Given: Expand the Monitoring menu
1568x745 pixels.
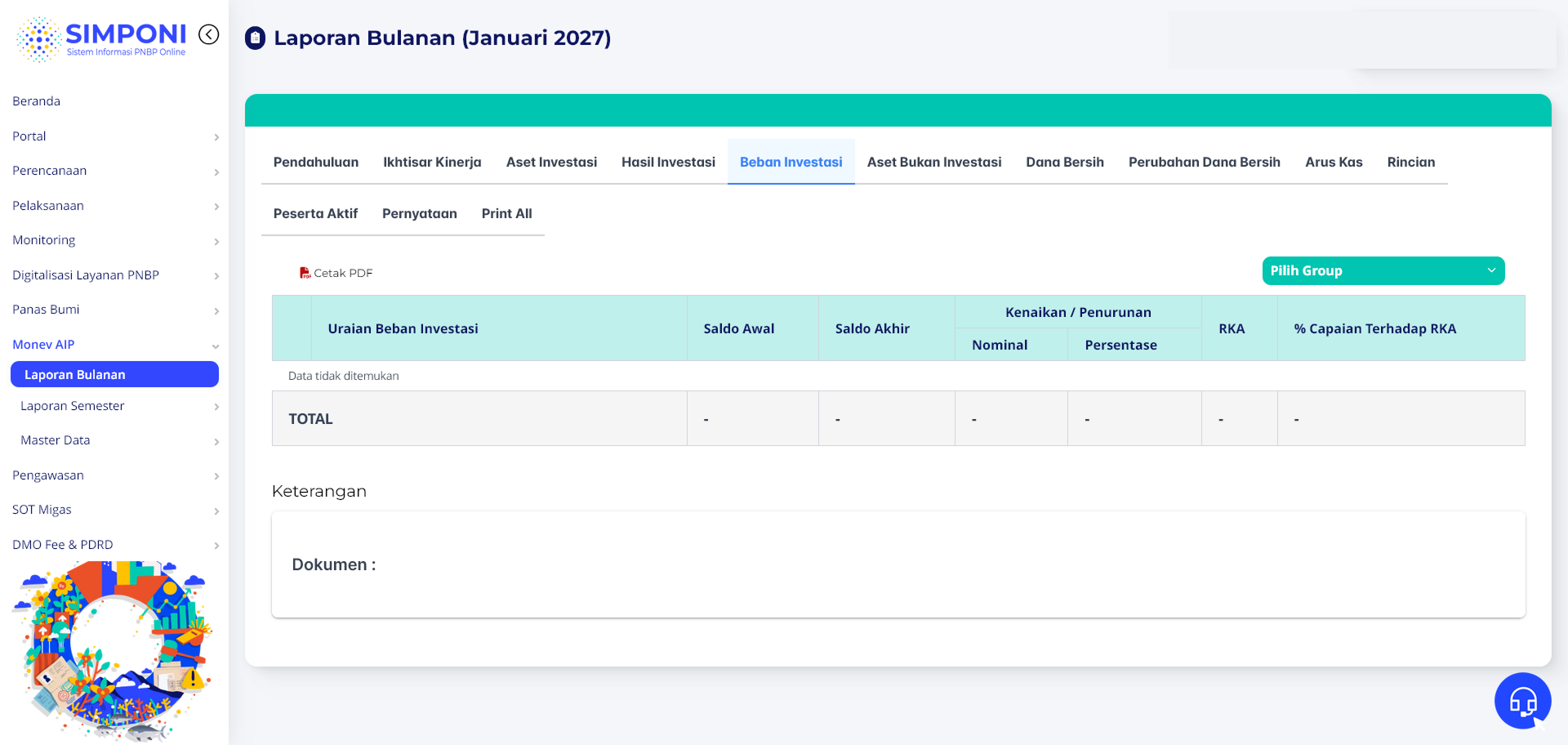Looking at the screenshot, I should pyautogui.click(x=114, y=240).
